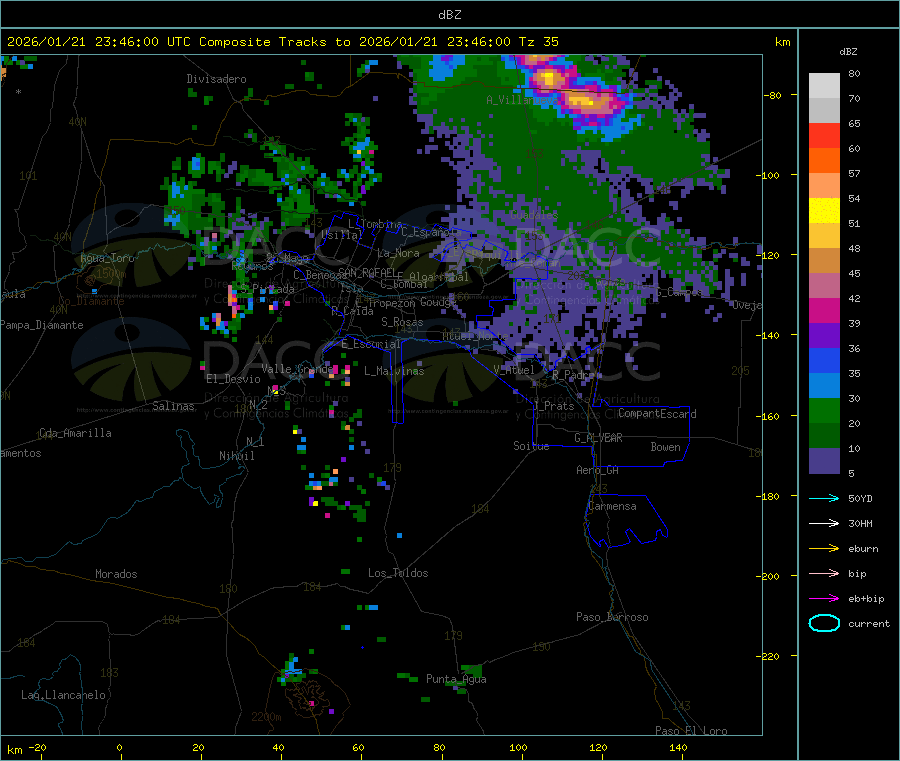The height and width of the screenshot is (761, 900).
Task: Click the yellow storm core near A_Villanueva
Action: pos(548,77)
